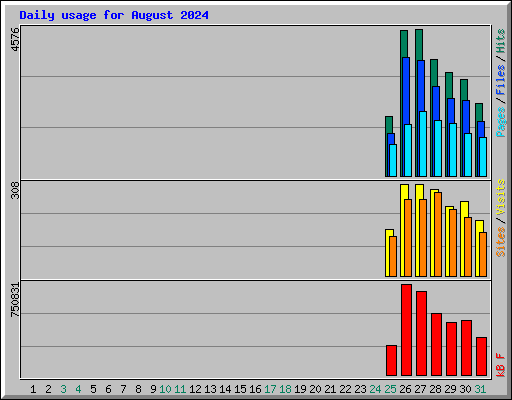This screenshot has height=400, width=512.
Task: Click the red KB bar for day 28
Action: 436,344
